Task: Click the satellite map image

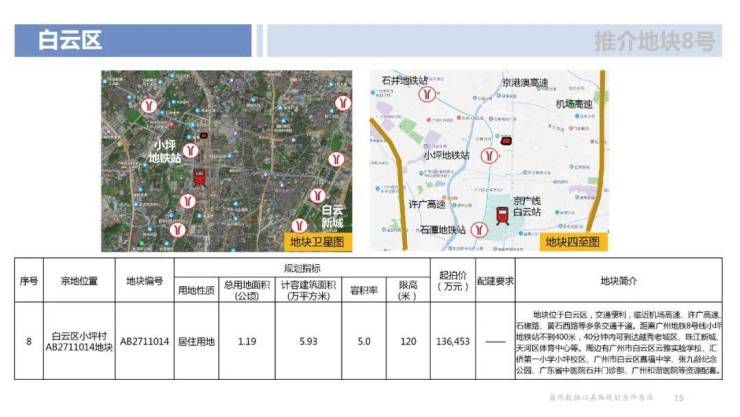Action: pos(227,161)
